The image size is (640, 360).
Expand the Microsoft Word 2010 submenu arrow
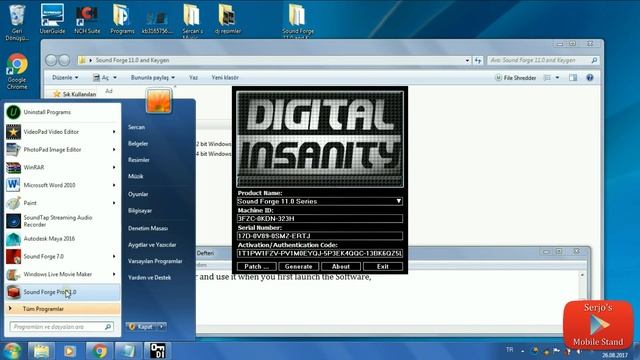(x=114, y=185)
